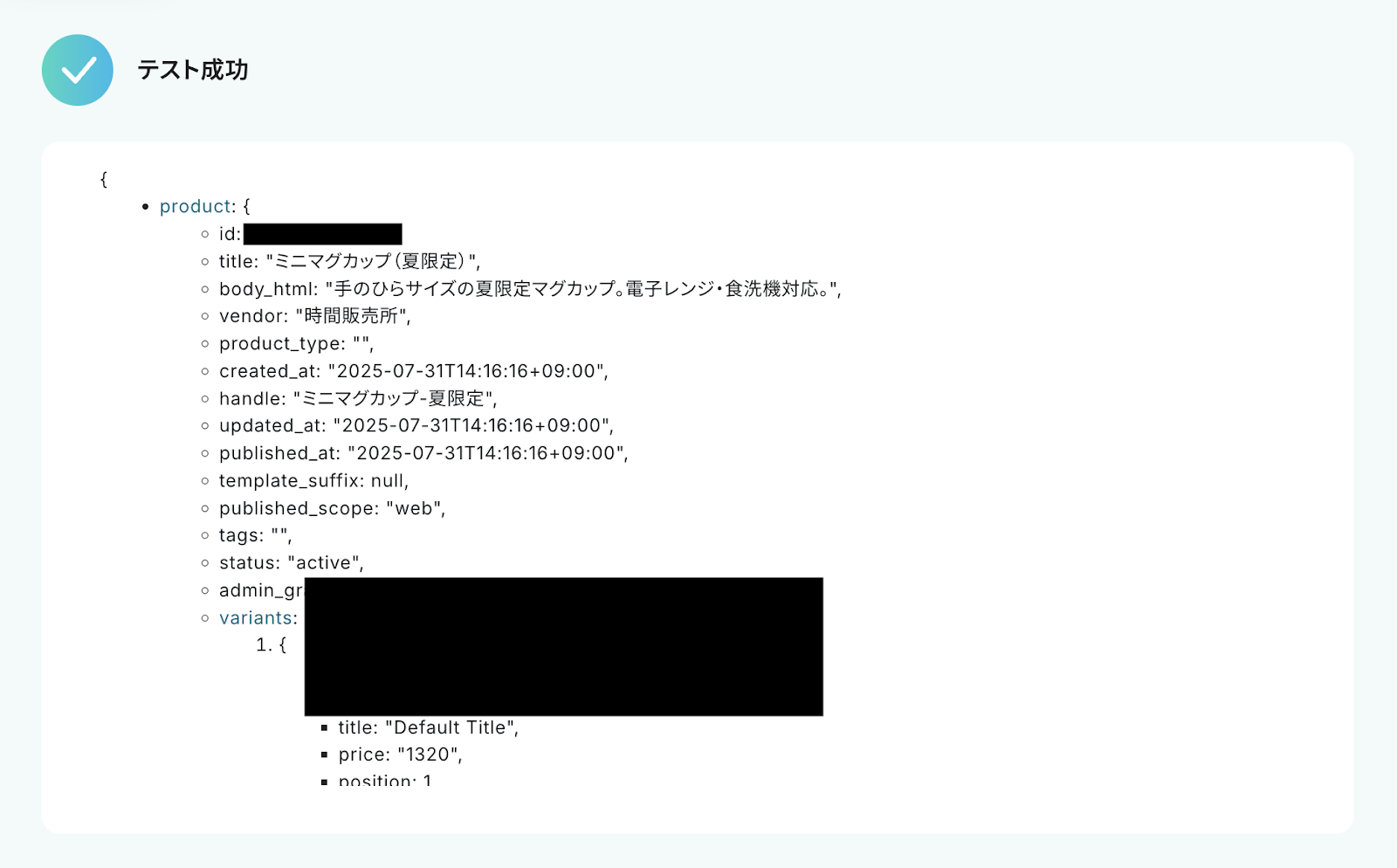This screenshot has width=1397, height=868.
Task: Select the status active line
Action: tap(291, 562)
